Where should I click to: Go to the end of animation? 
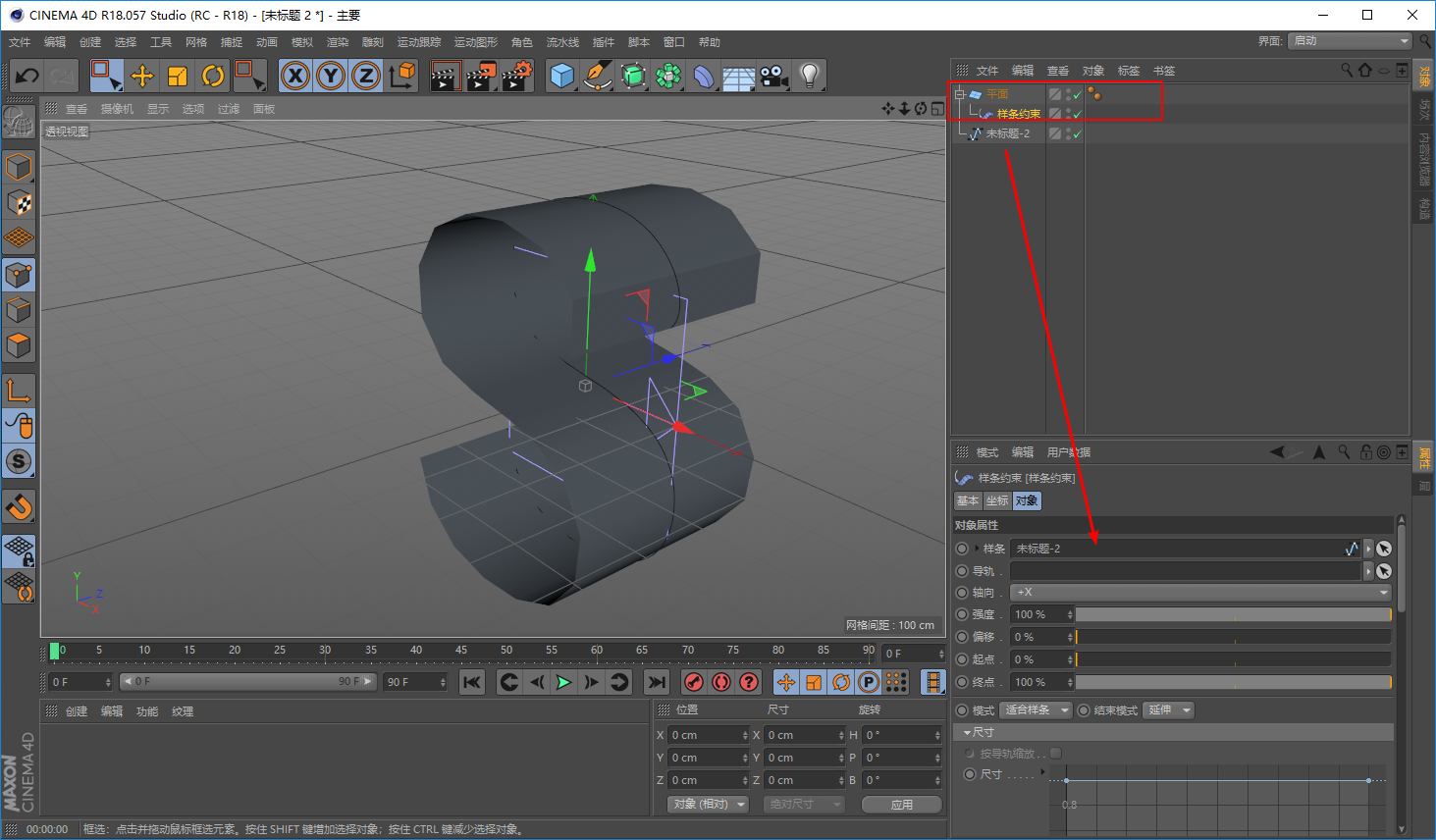click(657, 682)
